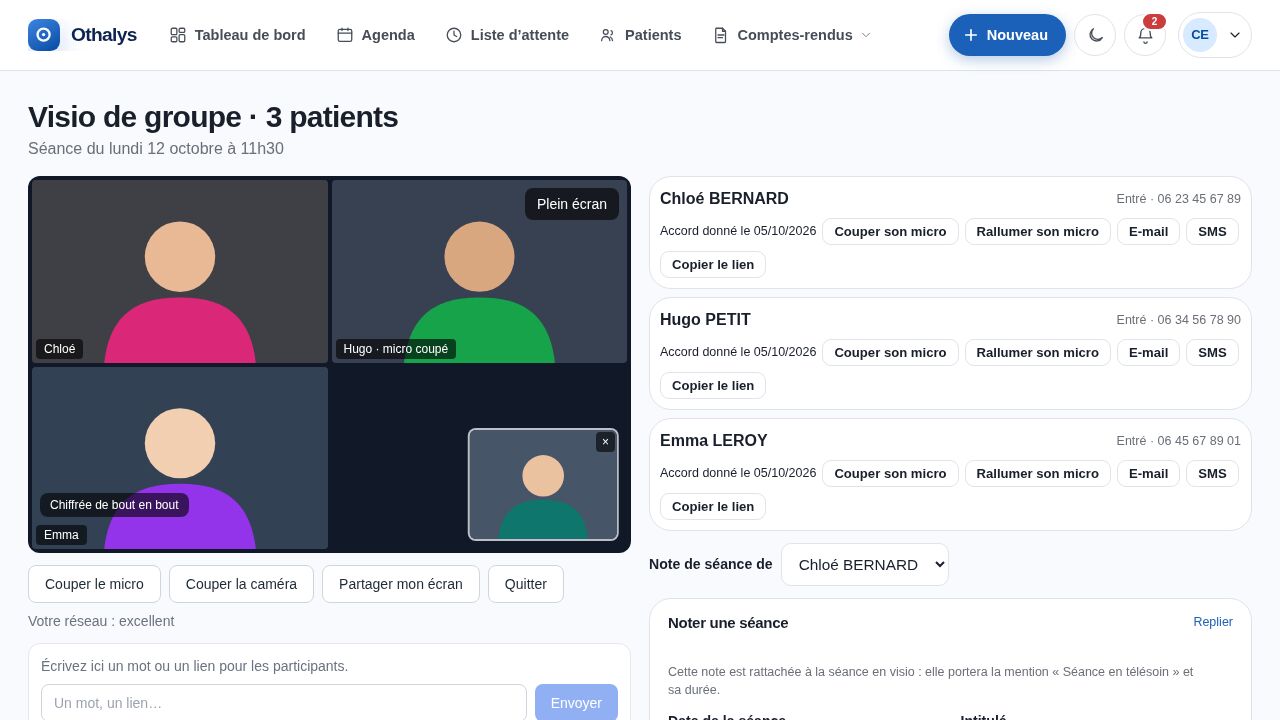Start Partager mon écran
Image resolution: width=1280 pixels, height=720 pixels.
[x=401, y=584]
